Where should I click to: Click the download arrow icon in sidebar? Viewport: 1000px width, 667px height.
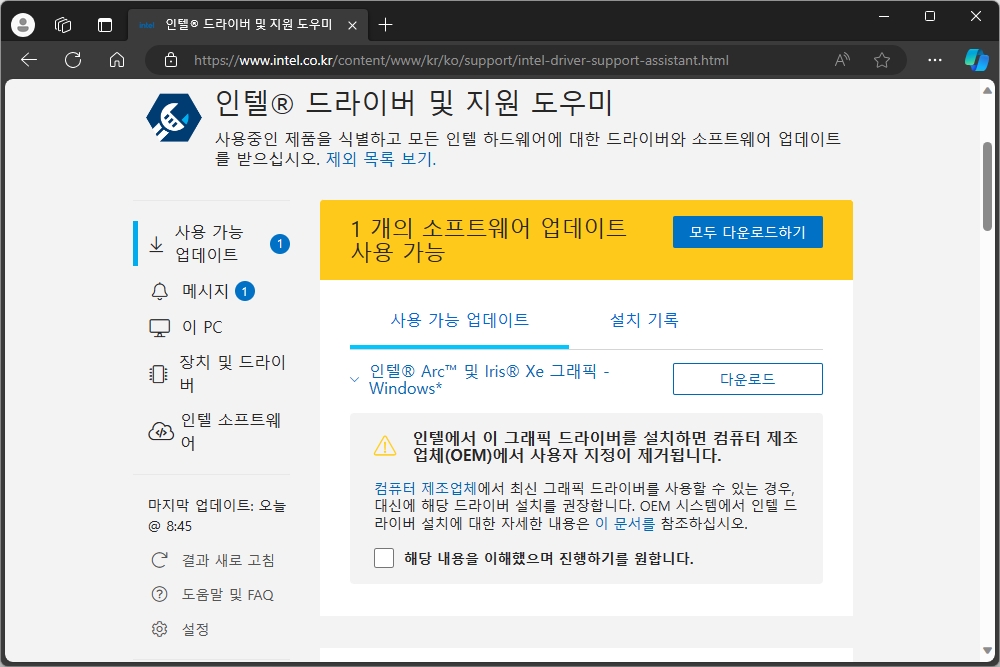click(156, 244)
